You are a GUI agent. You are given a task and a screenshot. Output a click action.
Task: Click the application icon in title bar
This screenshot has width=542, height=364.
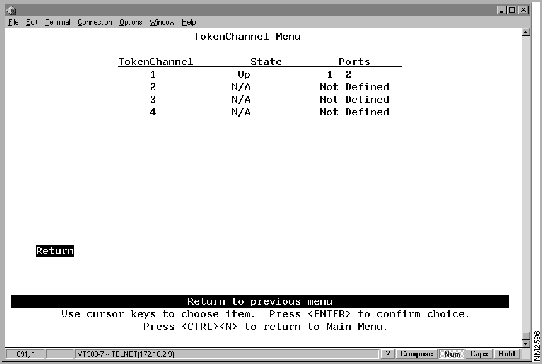pos(11,10)
